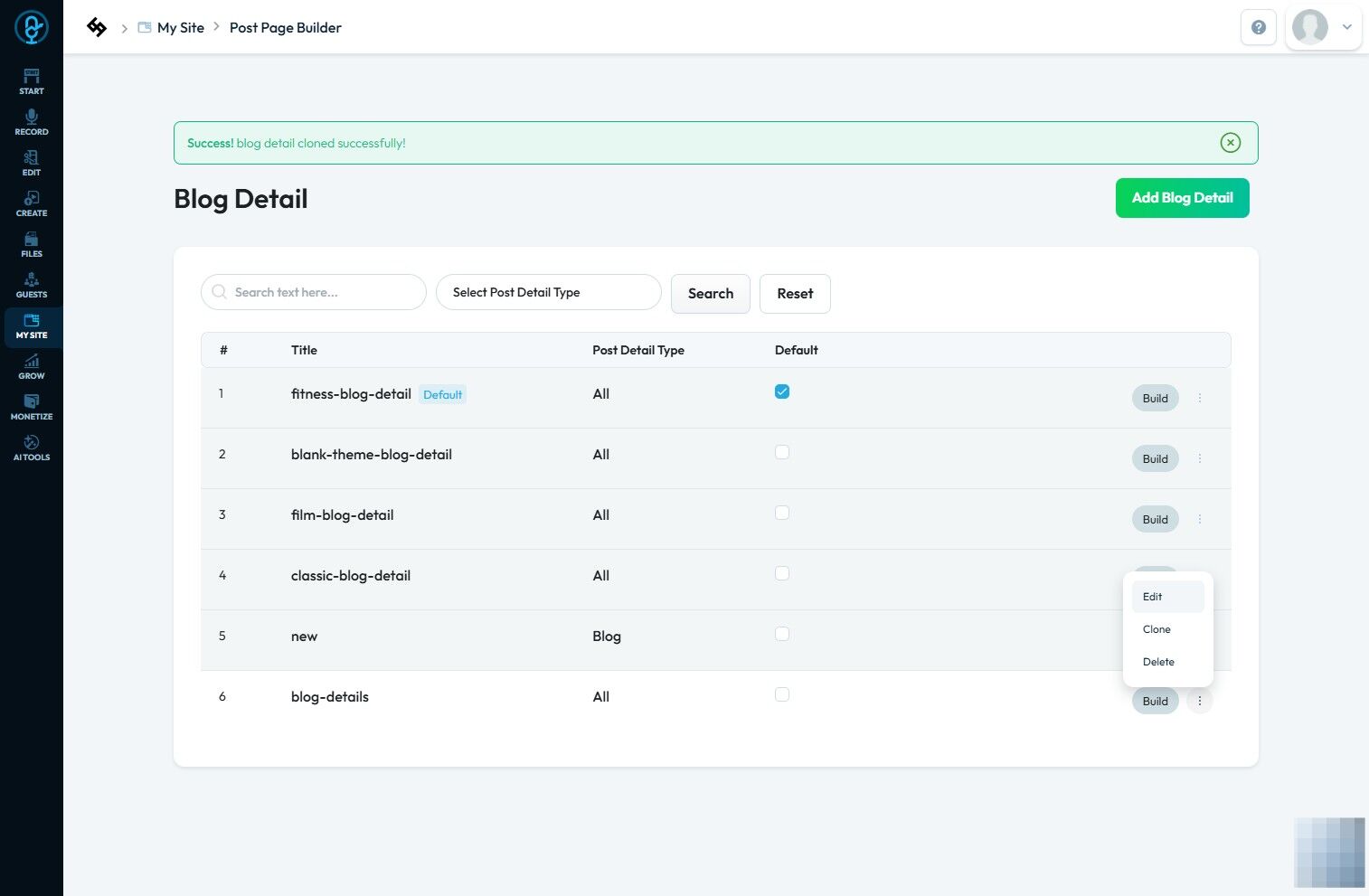The image size is (1369, 896).
Task: Open three-dot menu for film-blog-detail
Action: (1200, 519)
